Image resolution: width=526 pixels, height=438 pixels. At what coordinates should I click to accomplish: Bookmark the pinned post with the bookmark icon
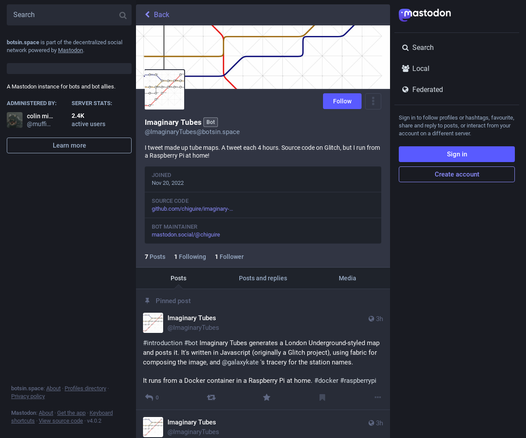(x=322, y=397)
